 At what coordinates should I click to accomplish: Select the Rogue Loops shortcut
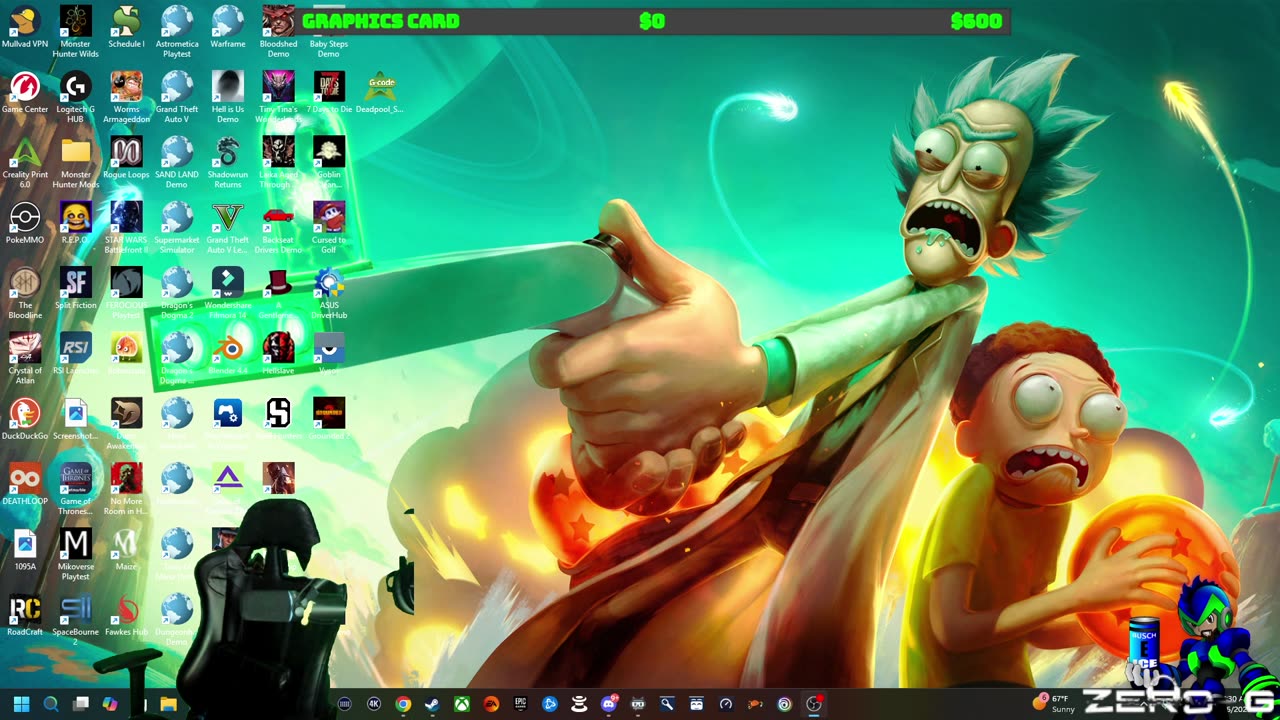pyautogui.click(x=126, y=158)
